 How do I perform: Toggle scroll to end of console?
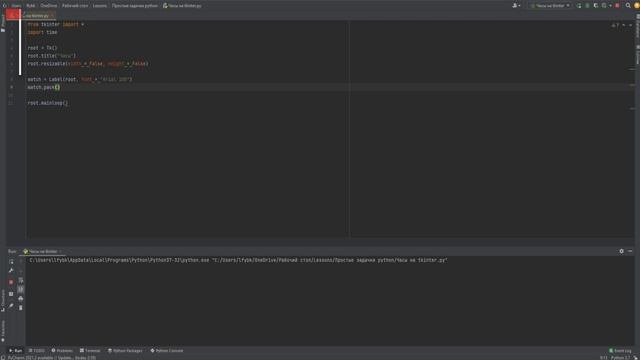(21, 289)
